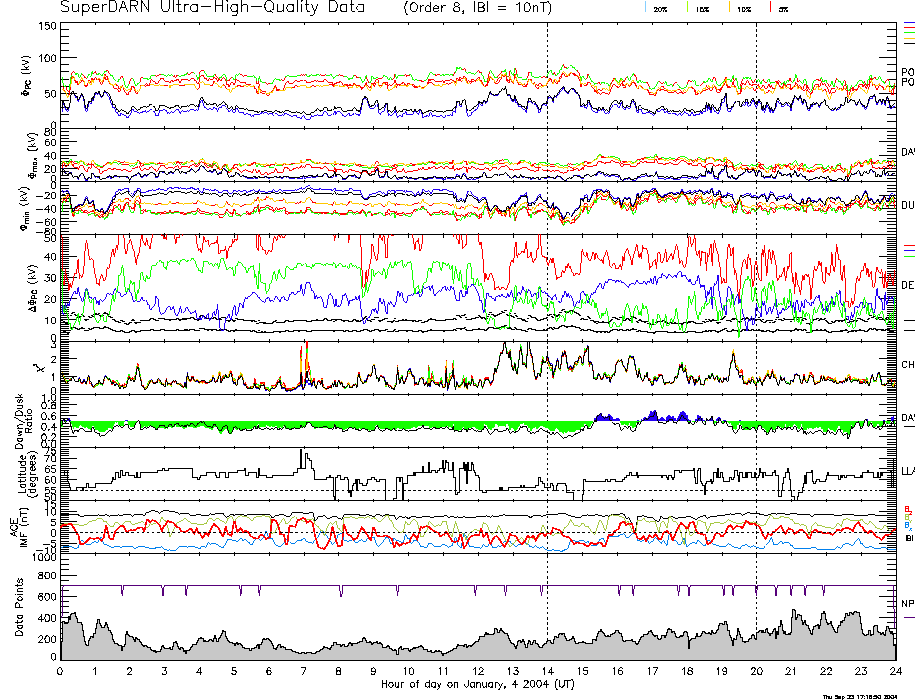Click the ΔΦpc (kV) axis label
The image size is (915, 700).
[33, 287]
